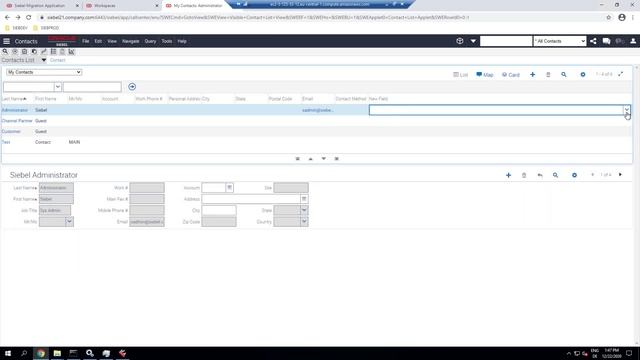Click the circular globe icon in the header

[460, 41]
